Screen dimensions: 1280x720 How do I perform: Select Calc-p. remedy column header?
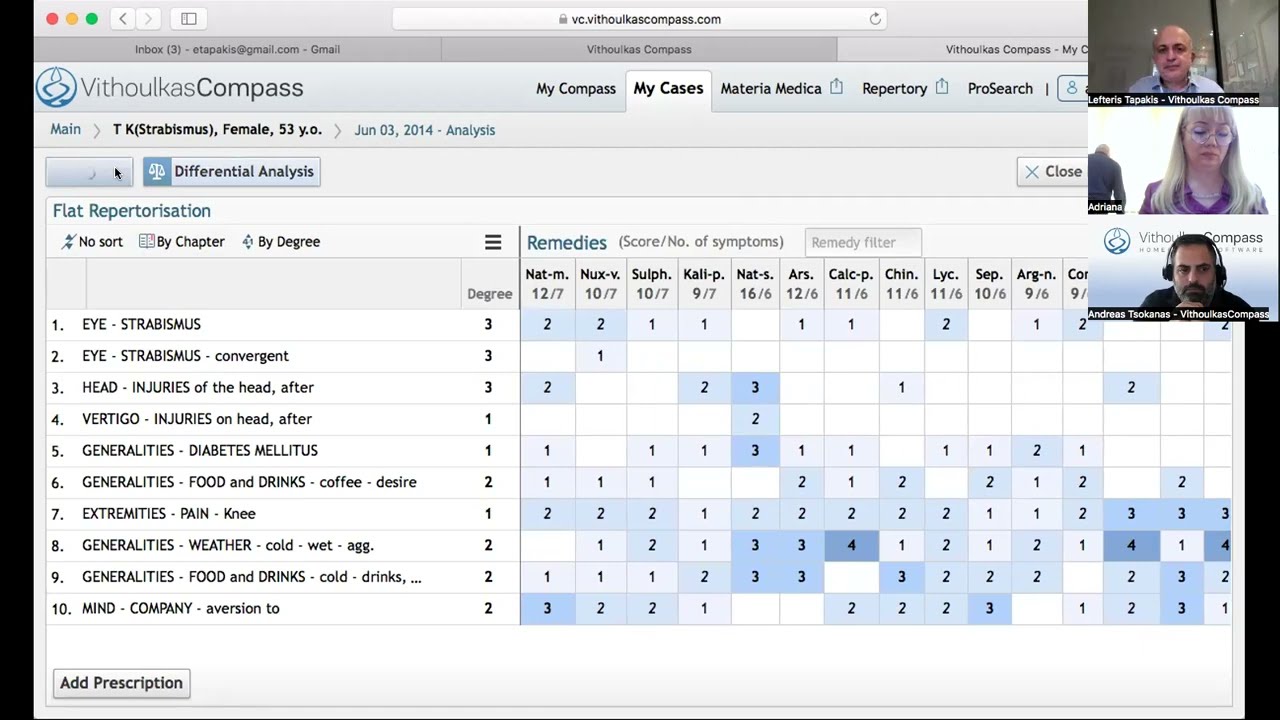tap(851, 284)
